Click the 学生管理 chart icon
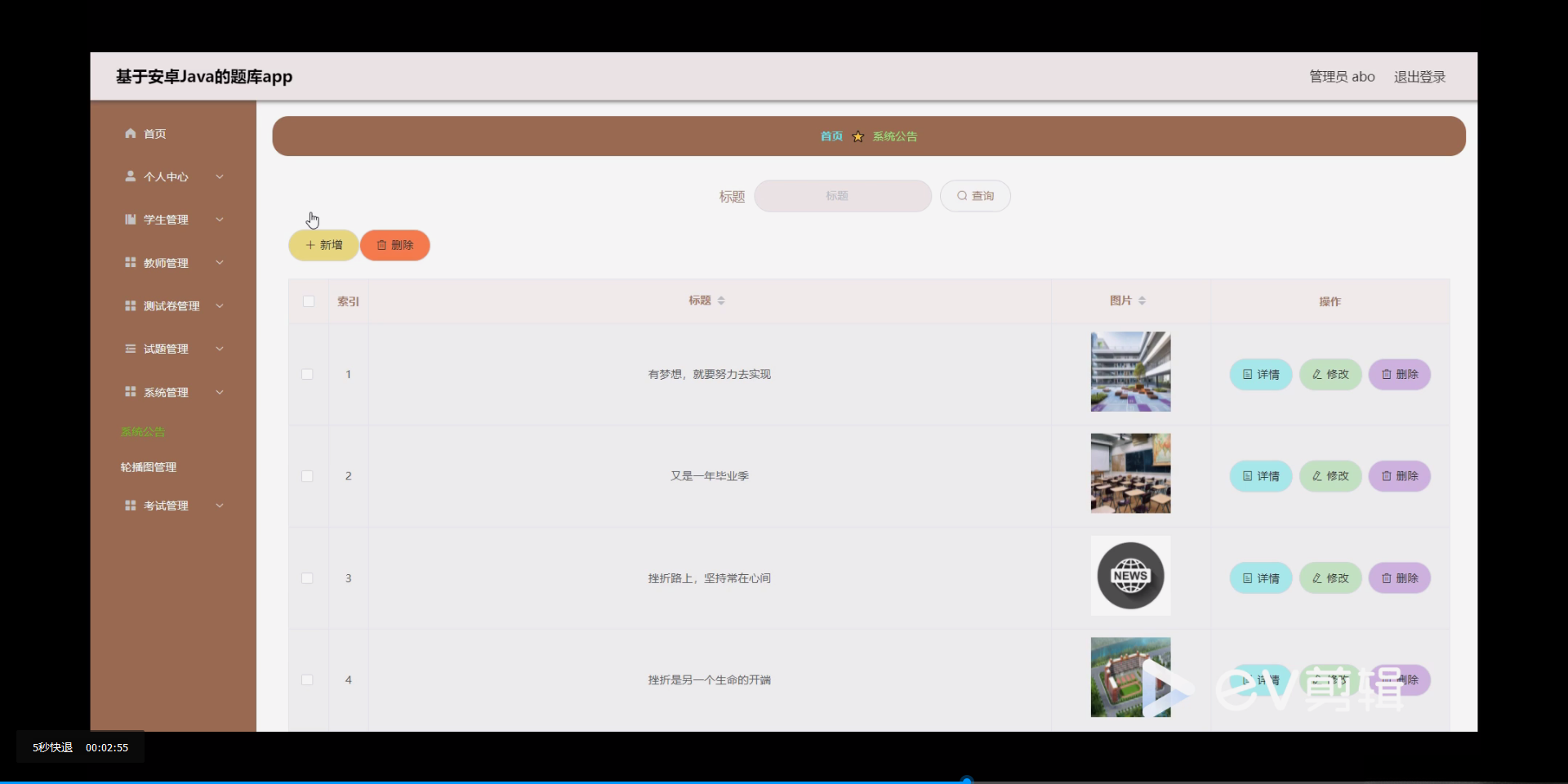 (130, 219)
